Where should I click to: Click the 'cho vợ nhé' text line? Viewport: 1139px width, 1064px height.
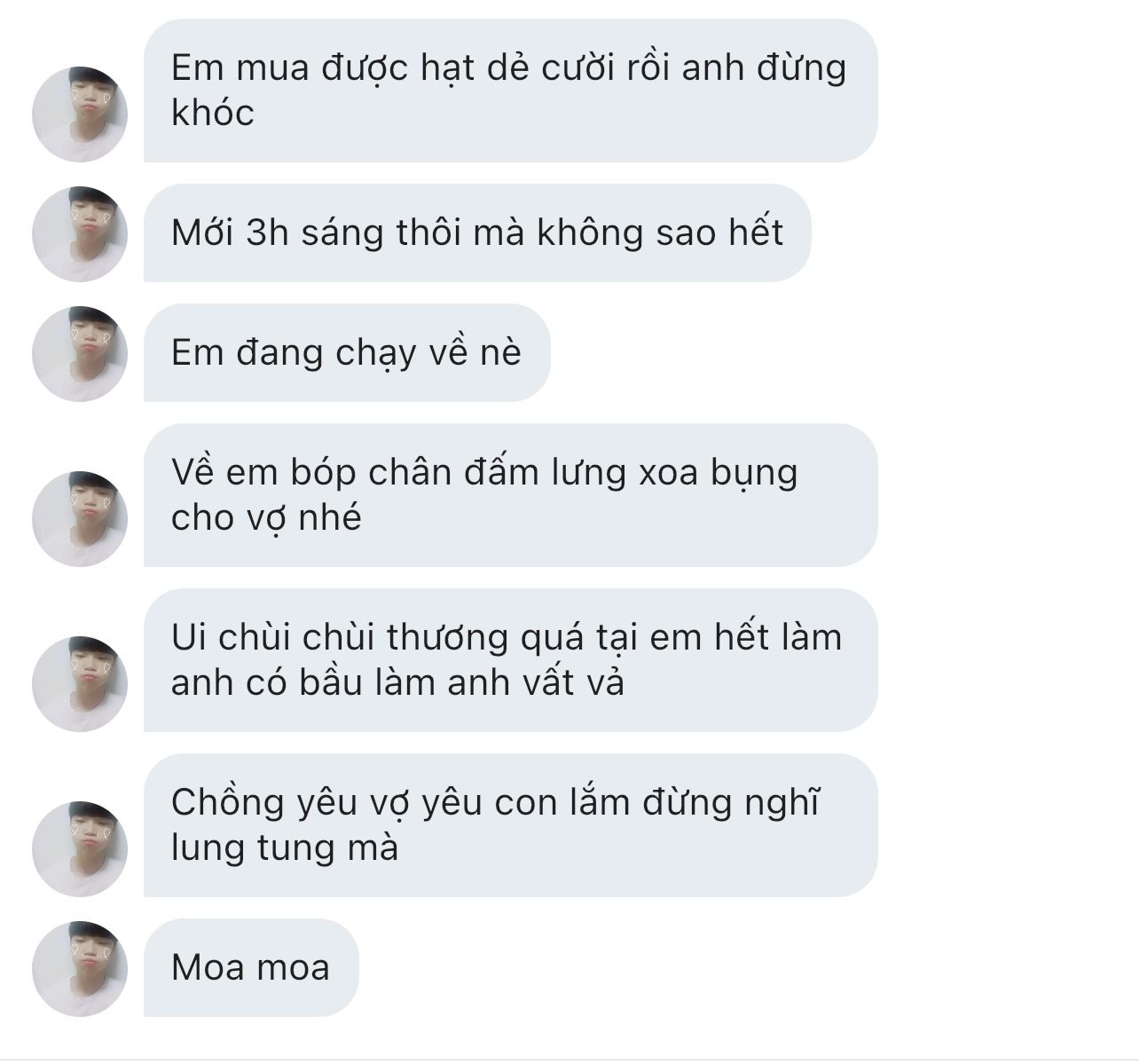266,517
